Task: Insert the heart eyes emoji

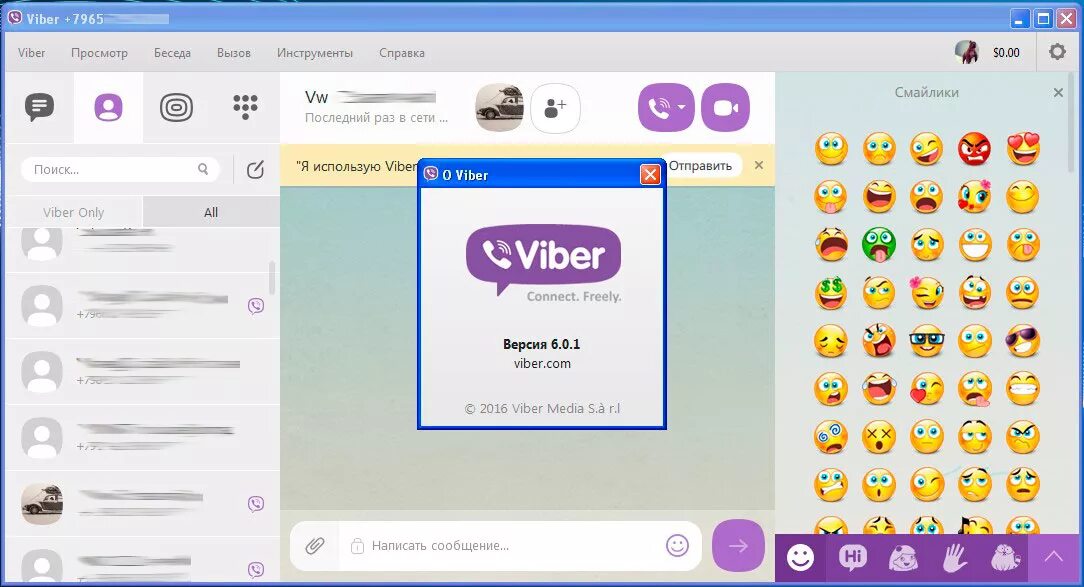Action: (x=1023, y=149)
